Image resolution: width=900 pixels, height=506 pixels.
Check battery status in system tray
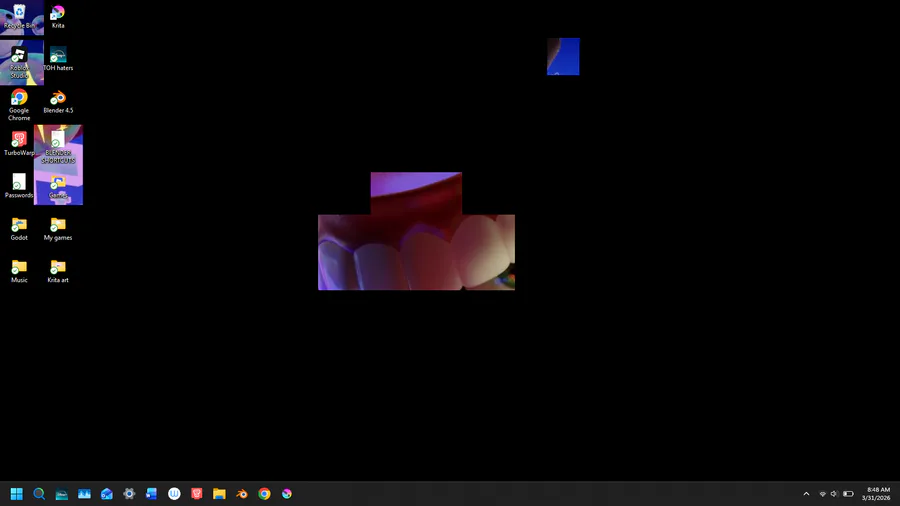tap(848, 494)
